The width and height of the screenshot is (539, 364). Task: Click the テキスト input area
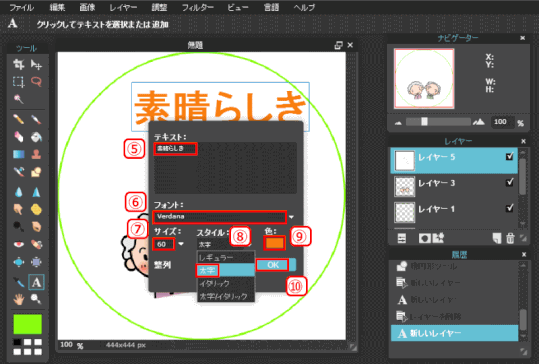tap(225, 168)
